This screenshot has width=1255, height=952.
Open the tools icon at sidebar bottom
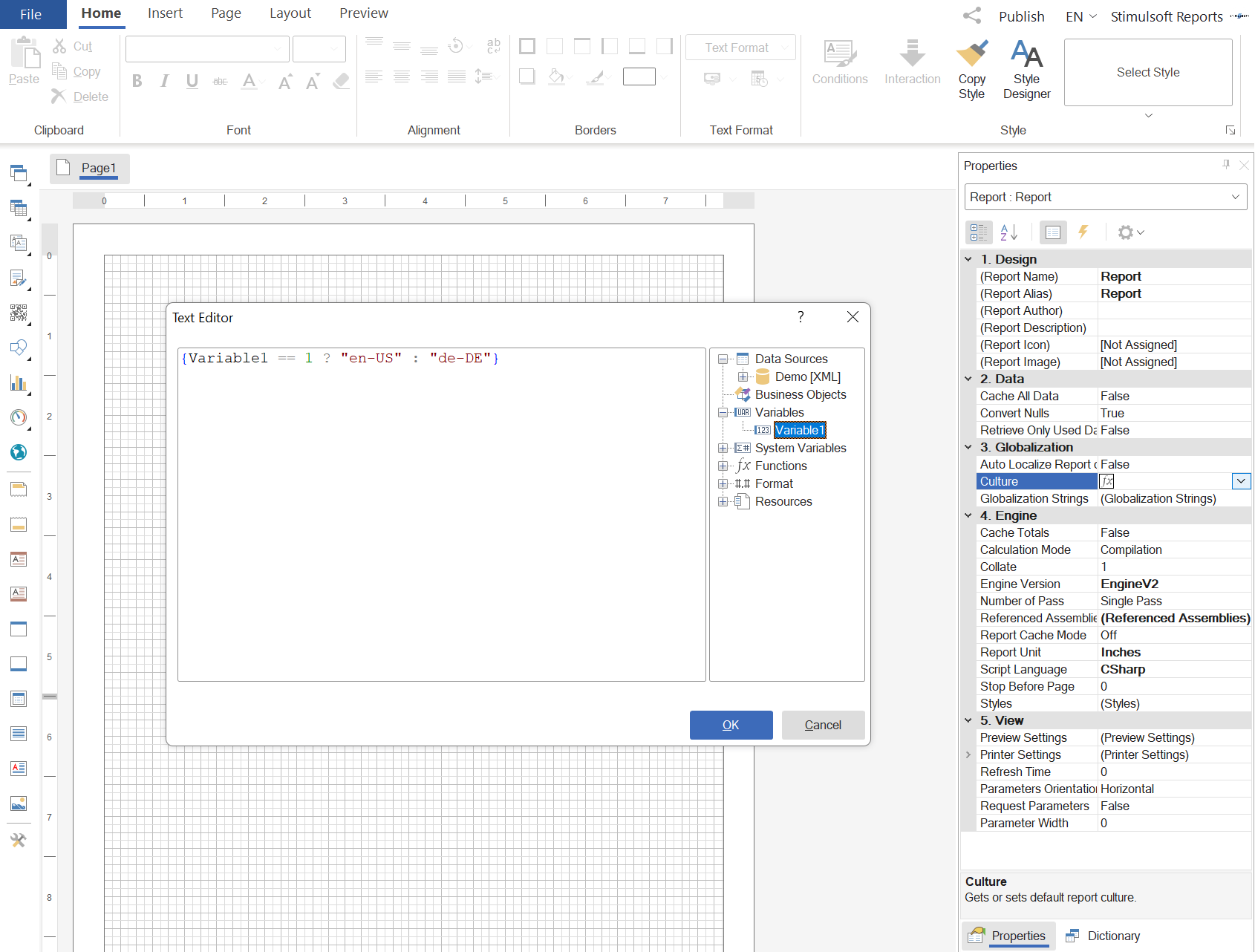19,840
